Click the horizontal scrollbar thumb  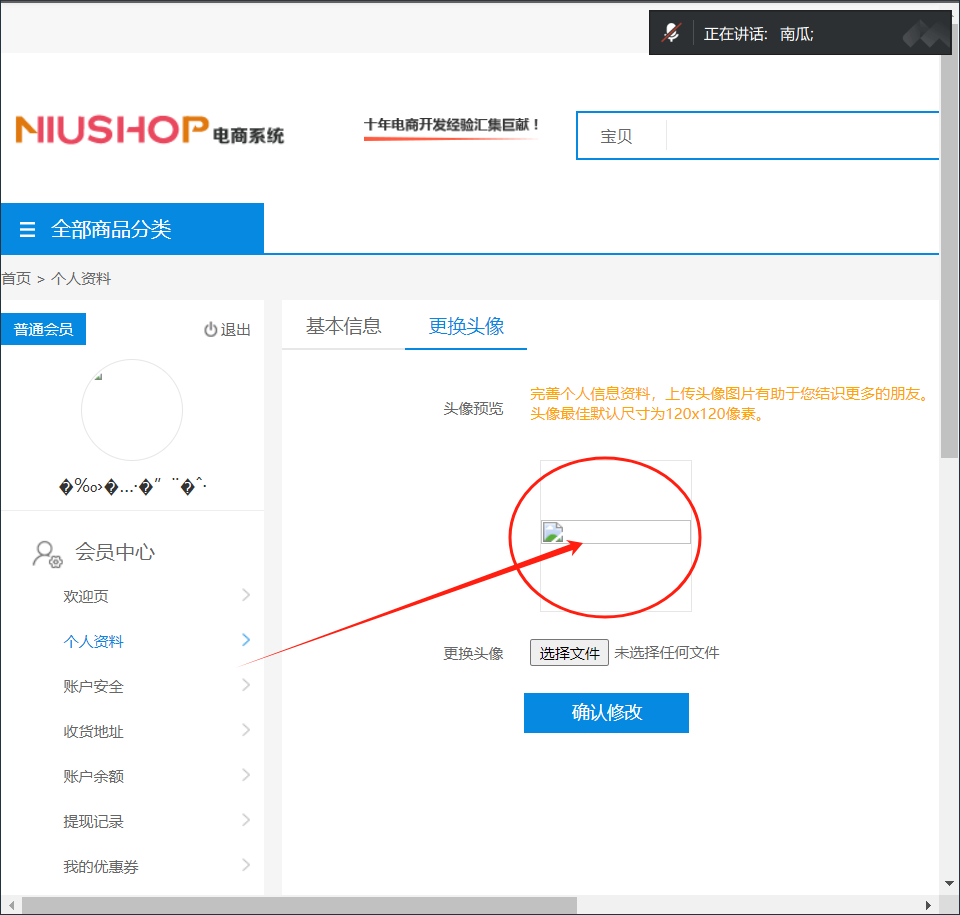tap(299, 905)
